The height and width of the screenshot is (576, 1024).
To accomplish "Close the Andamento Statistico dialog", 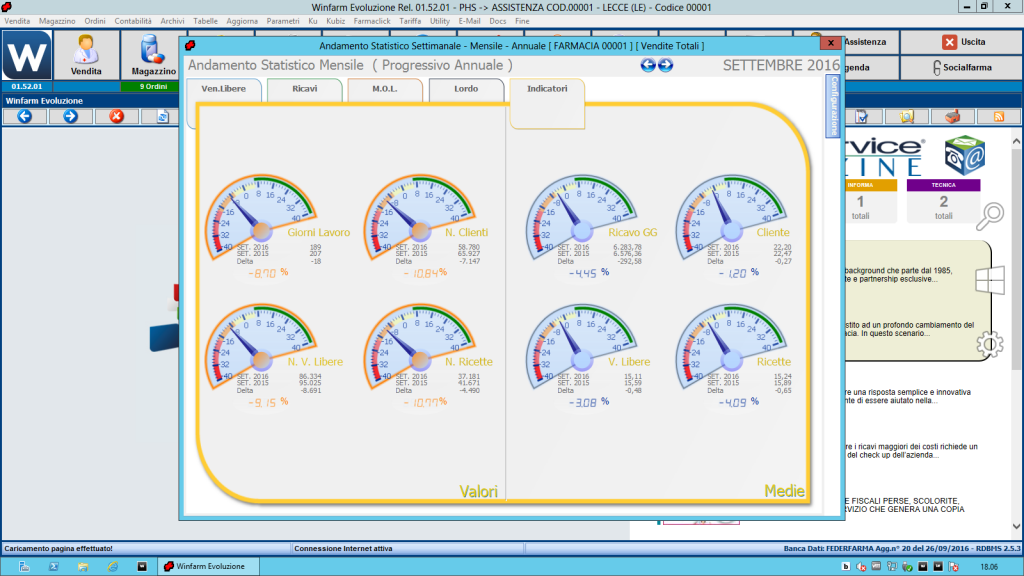I will 831,43.
